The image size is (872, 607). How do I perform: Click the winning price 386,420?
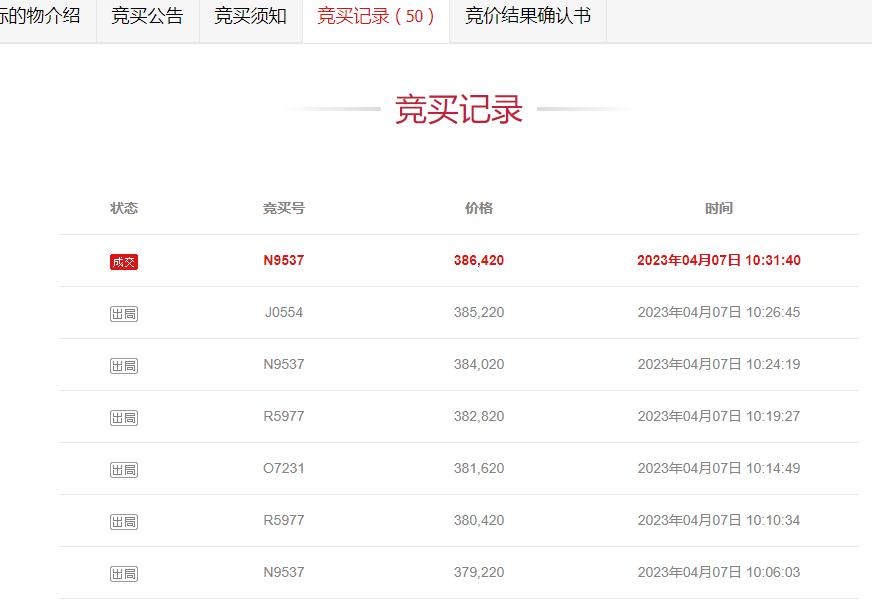point(479,260)
